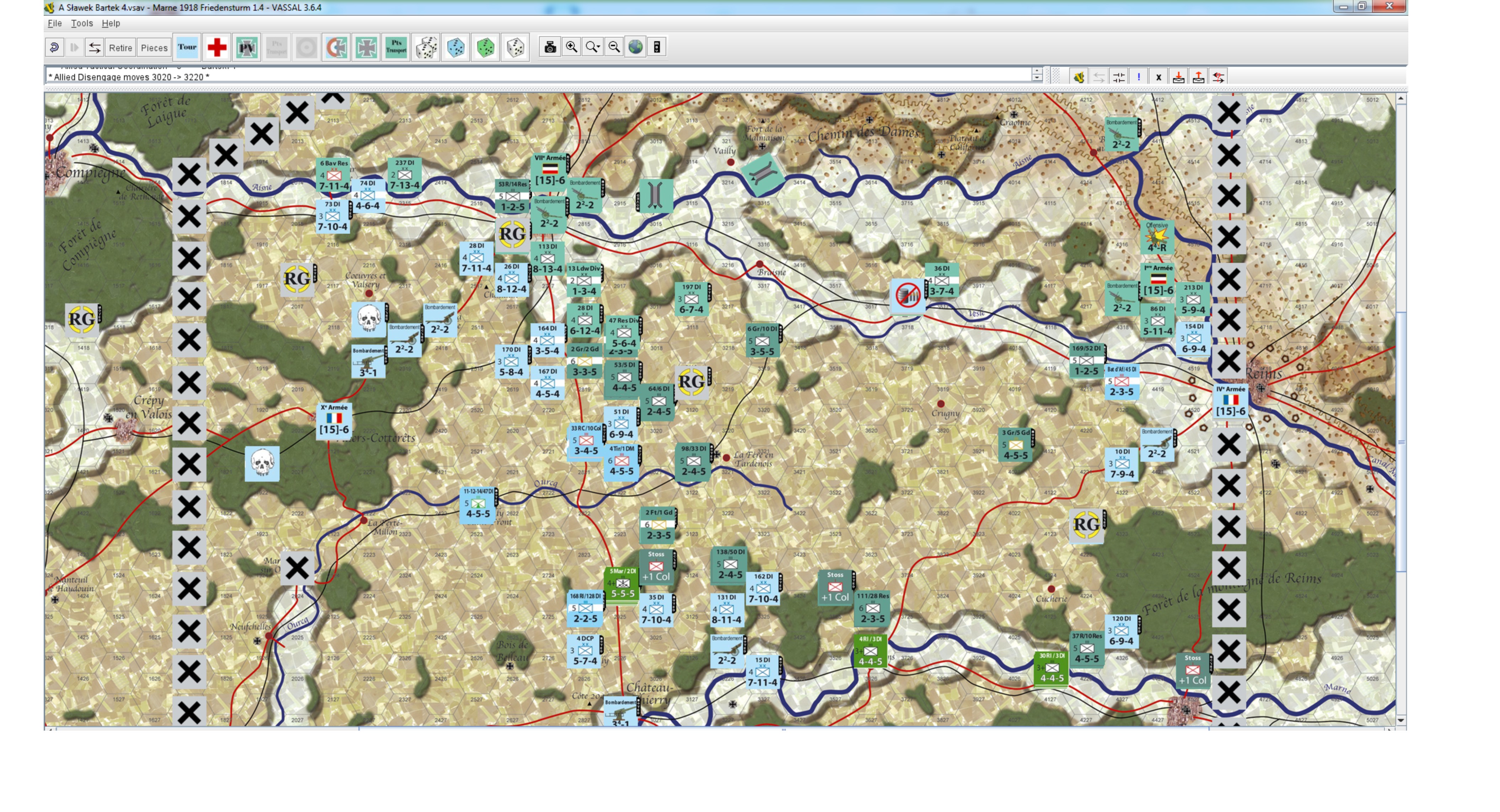Screen dimensions: 1500x812
Task: Click the red up-arrow outbox icon
Action: click(x=1198, y=77)
